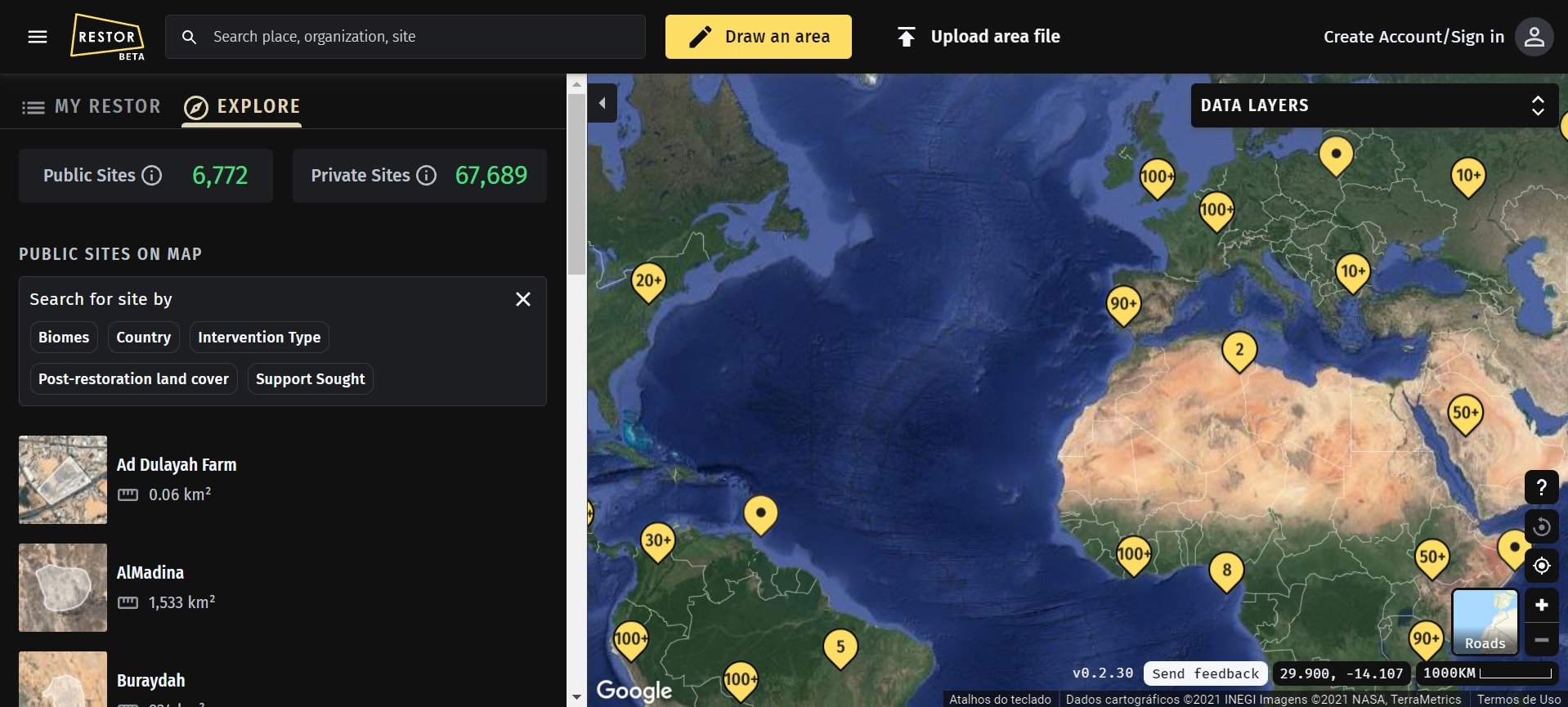The height and width of the screenshot is (707, 1568).
Task: Click the 10+ marker over Russia
Action: point(1468,178)
